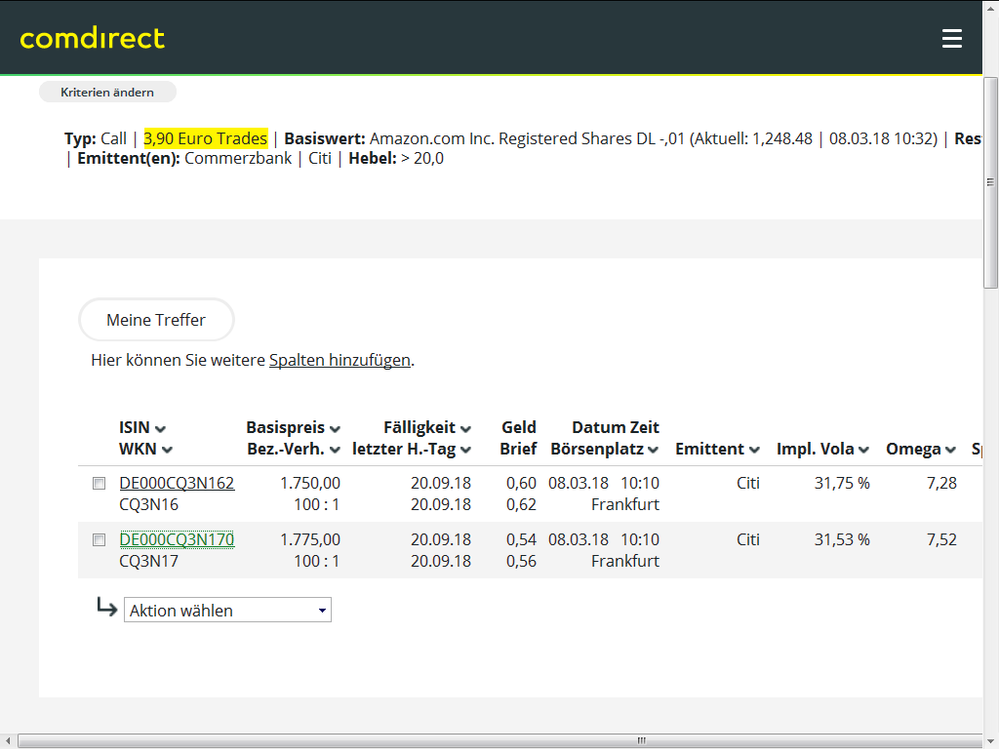Sort by Börsenplatz column arrow

click(x=653, y=450)
